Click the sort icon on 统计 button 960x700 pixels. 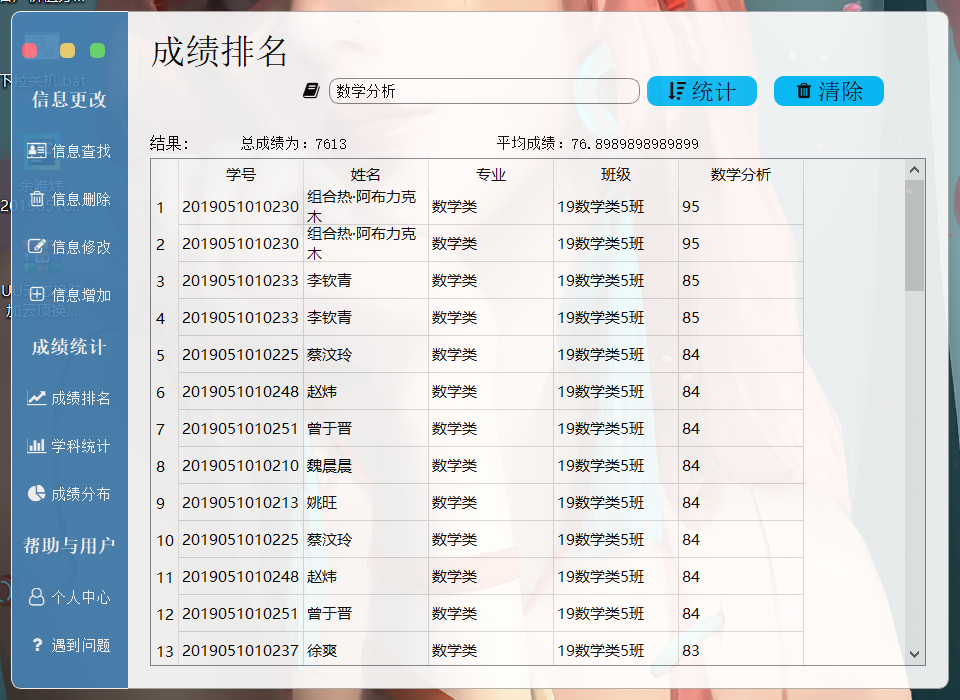(x=676, y=91)
